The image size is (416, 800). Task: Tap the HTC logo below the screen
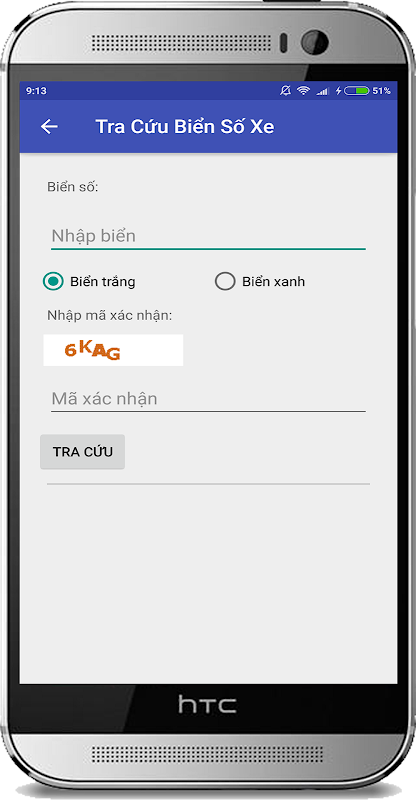[x=207, y=705]
